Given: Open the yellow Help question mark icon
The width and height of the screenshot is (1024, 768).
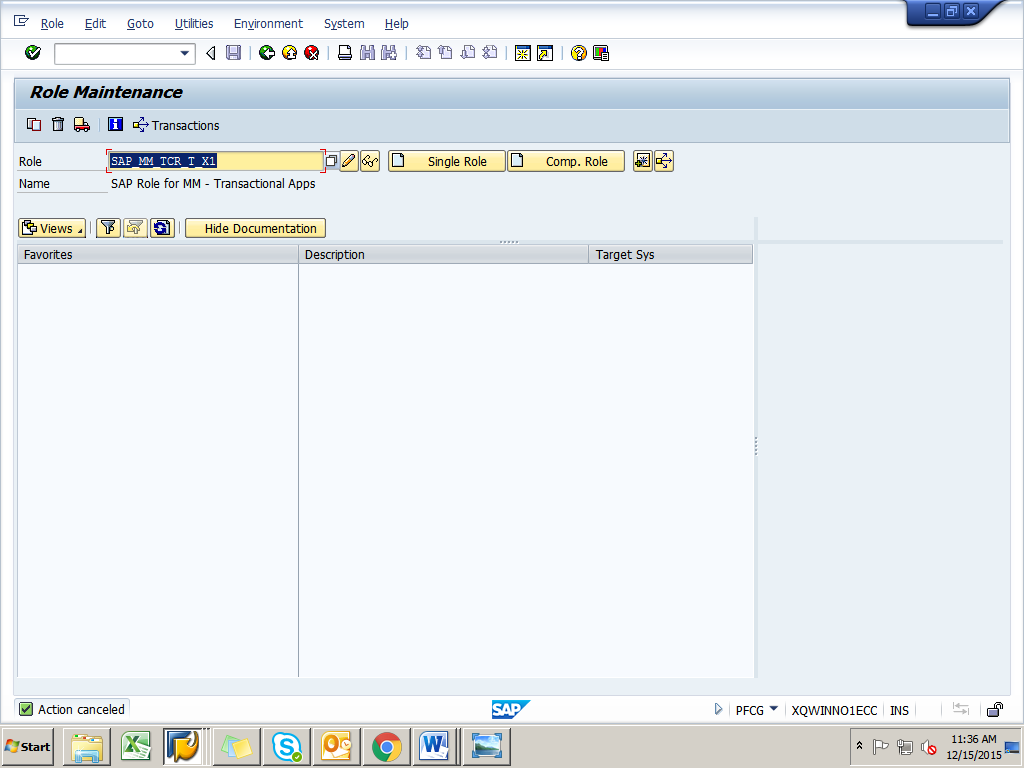Looking at the screenshot, I should (578, 53).
